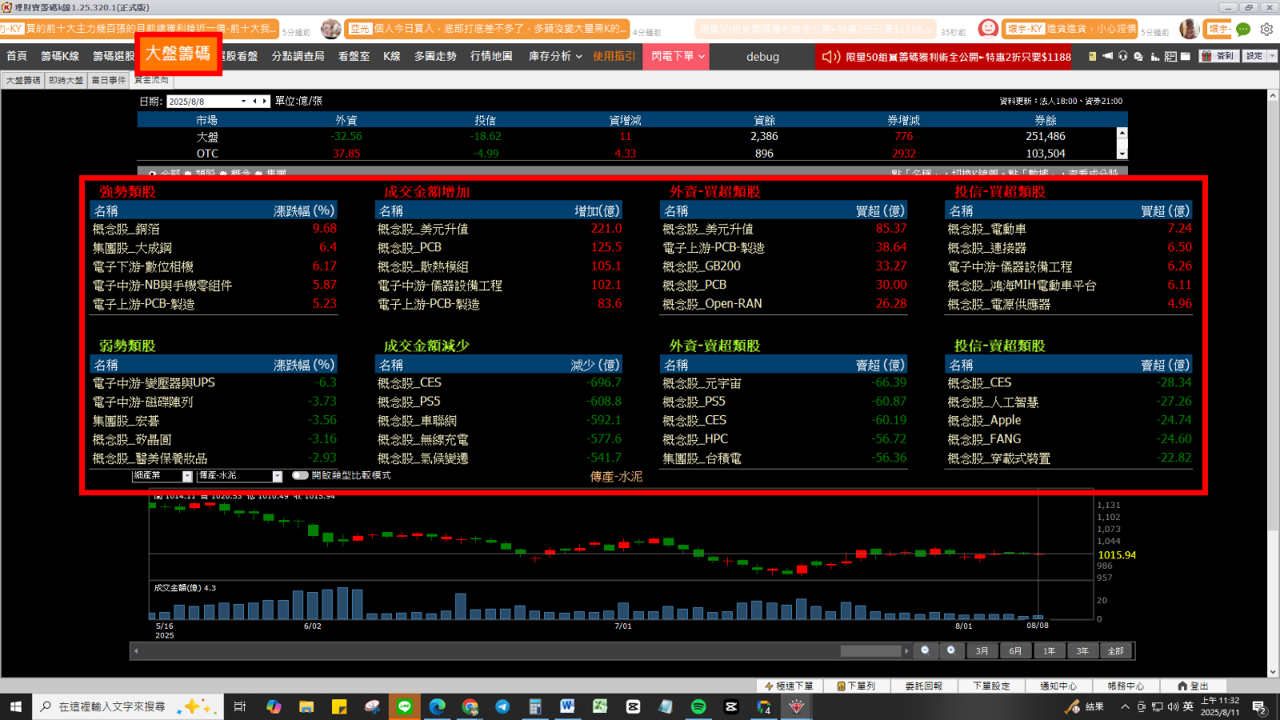The height and width of the screenshot is (720, 1280).
Task: Launch Google Chrome from taskbar
Action: [470, 706]
